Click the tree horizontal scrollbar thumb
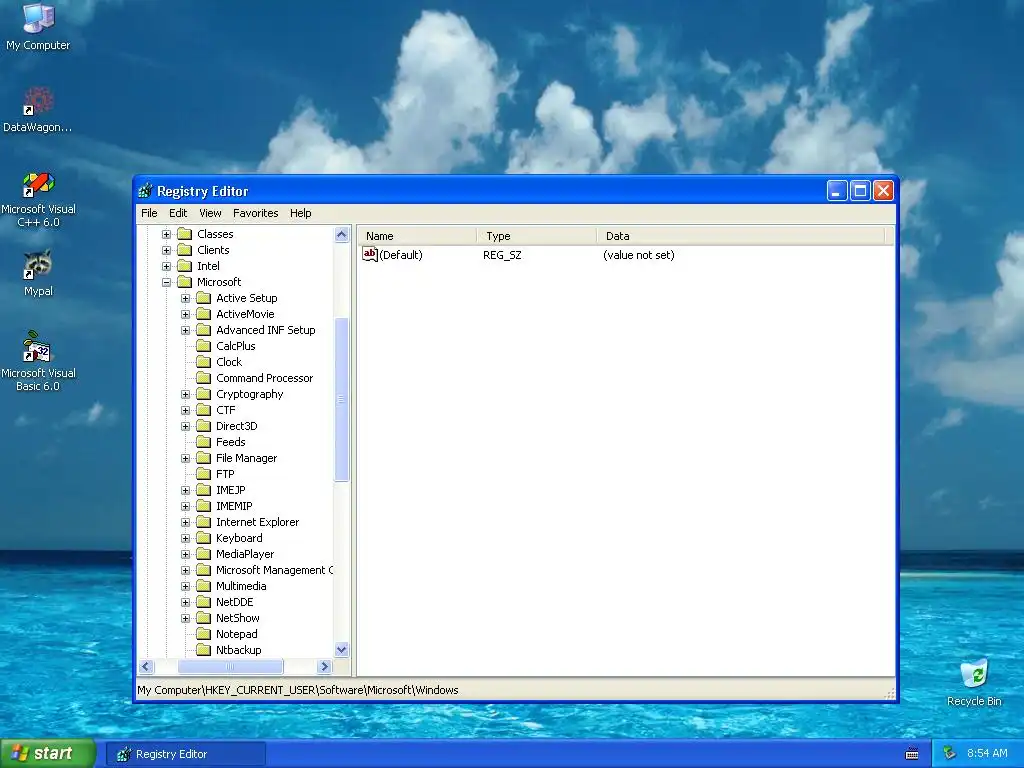The image size is (1024, 768). pos(231,667)
